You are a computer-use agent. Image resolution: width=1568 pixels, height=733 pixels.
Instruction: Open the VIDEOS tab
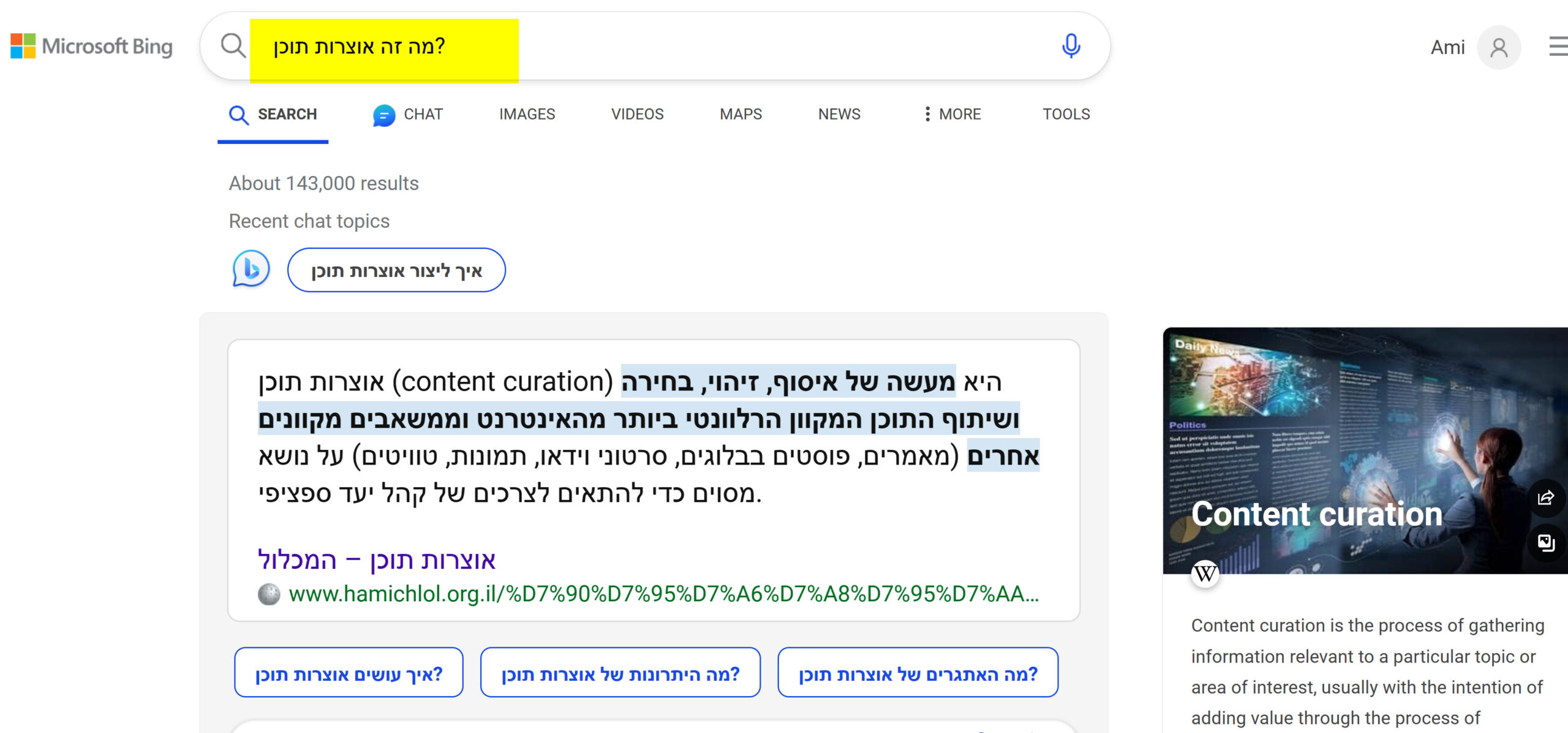[637, 114]
